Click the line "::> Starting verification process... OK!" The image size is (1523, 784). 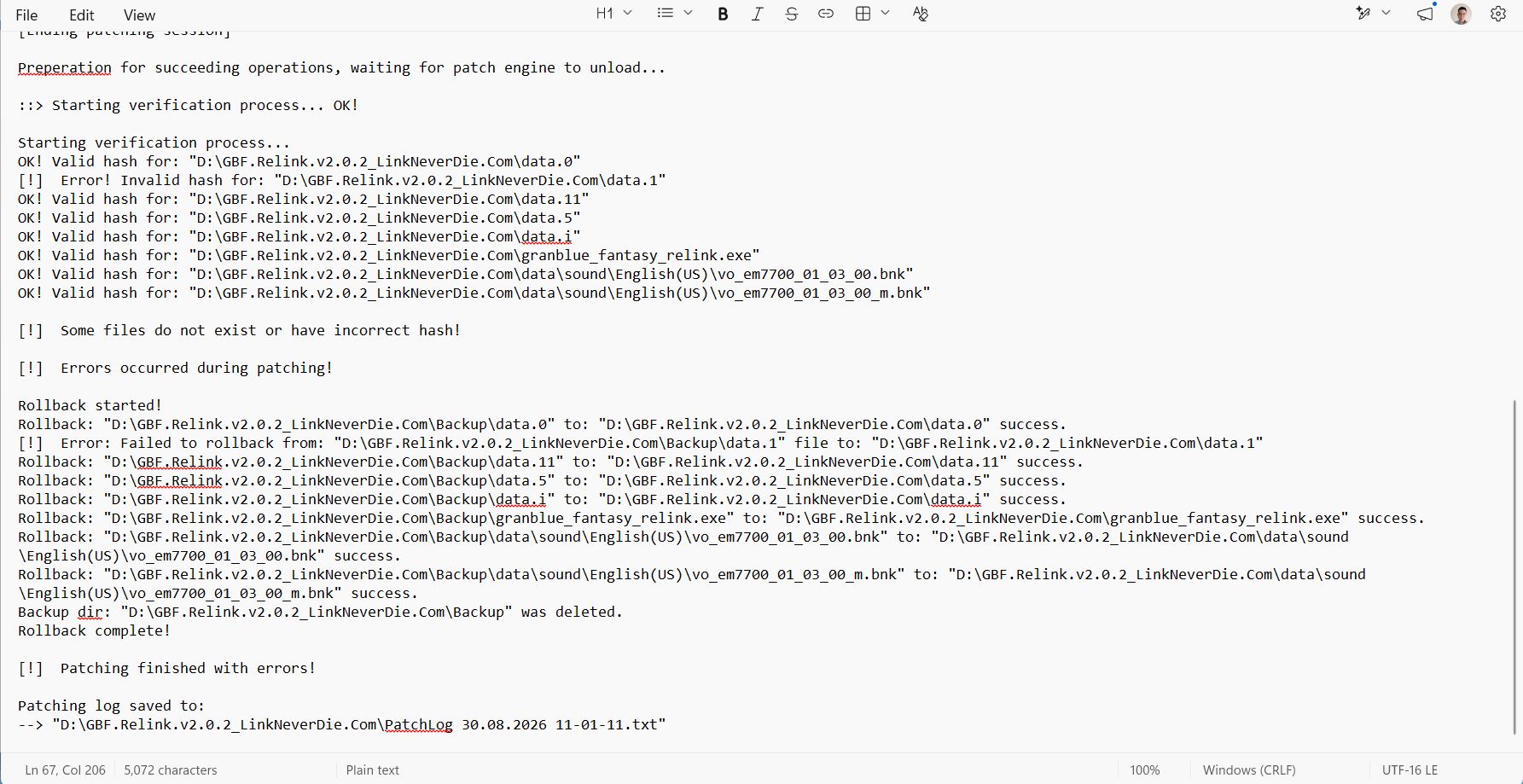coord(189,105)
